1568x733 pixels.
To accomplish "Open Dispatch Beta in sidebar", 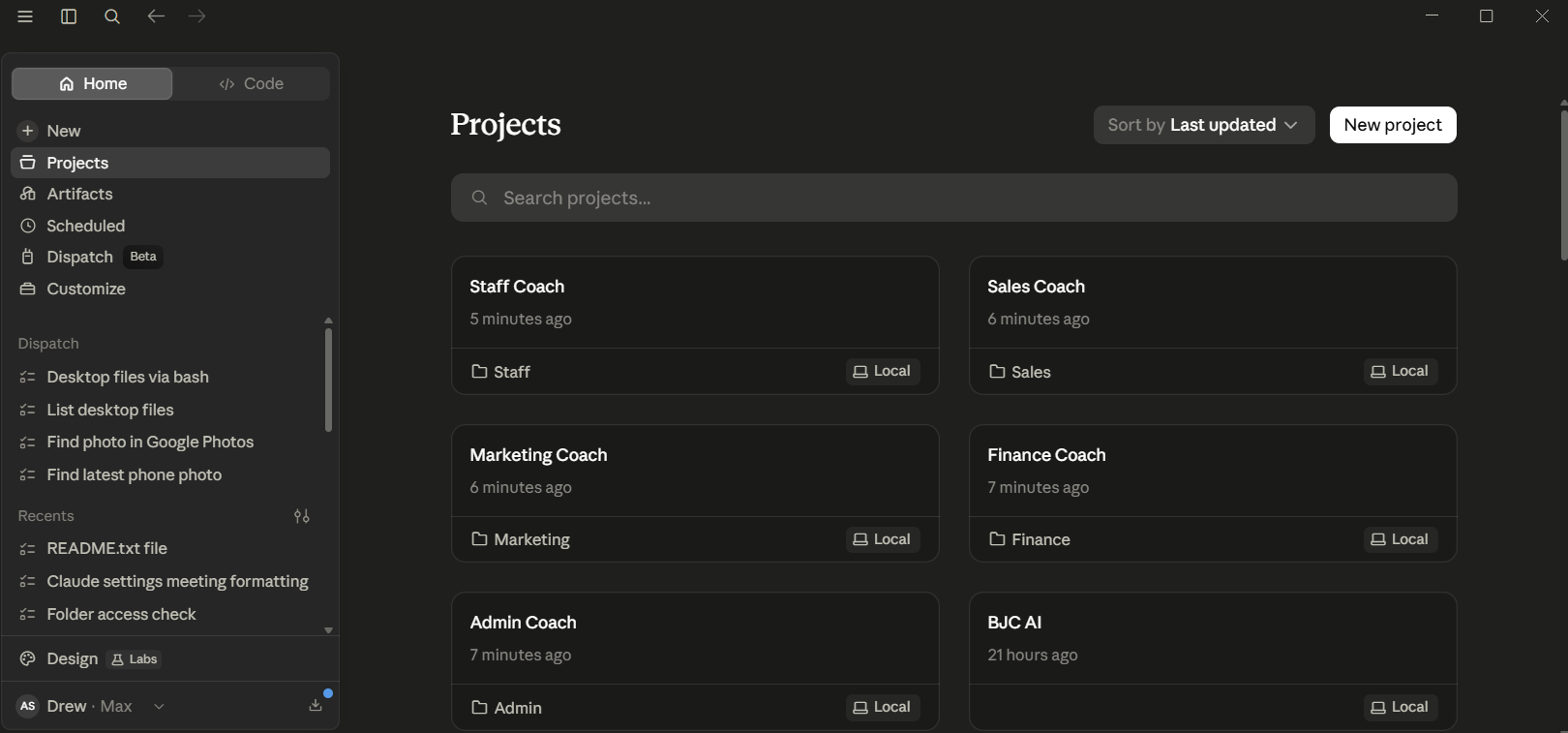I will [170, 257].
